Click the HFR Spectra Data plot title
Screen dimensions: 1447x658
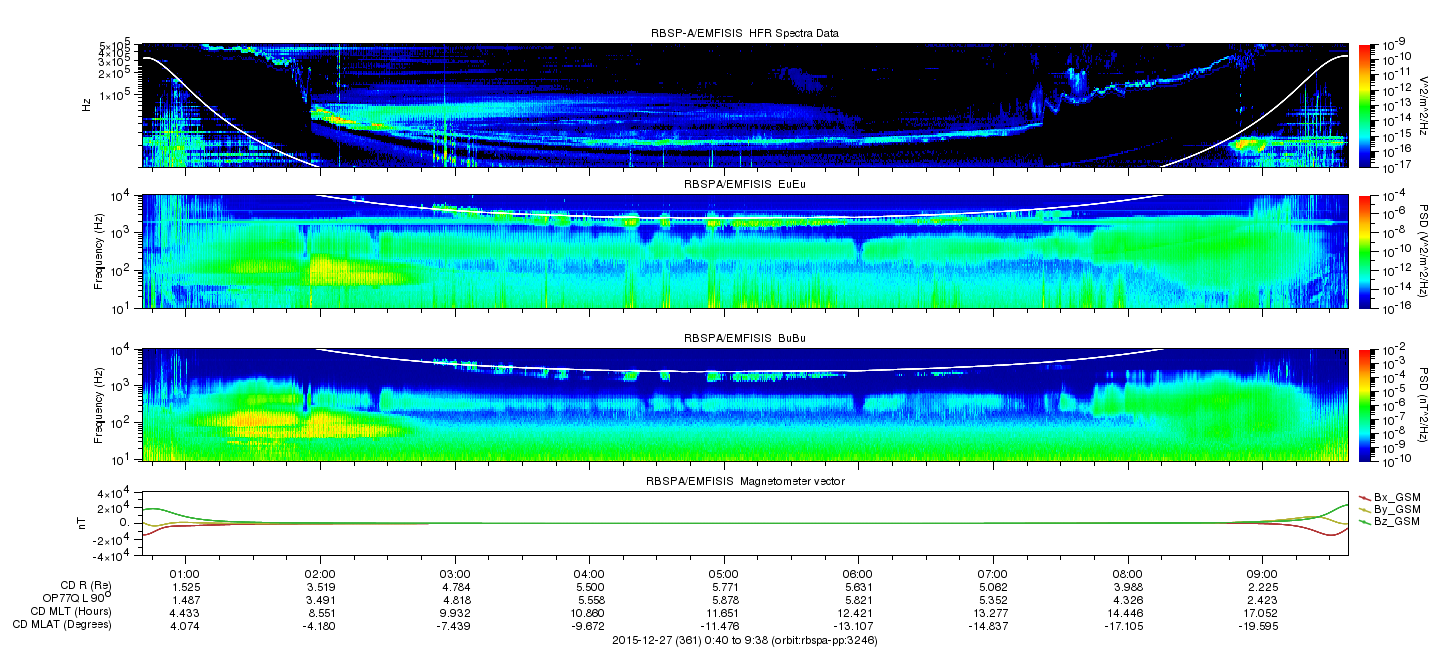(x=745, y=33)
